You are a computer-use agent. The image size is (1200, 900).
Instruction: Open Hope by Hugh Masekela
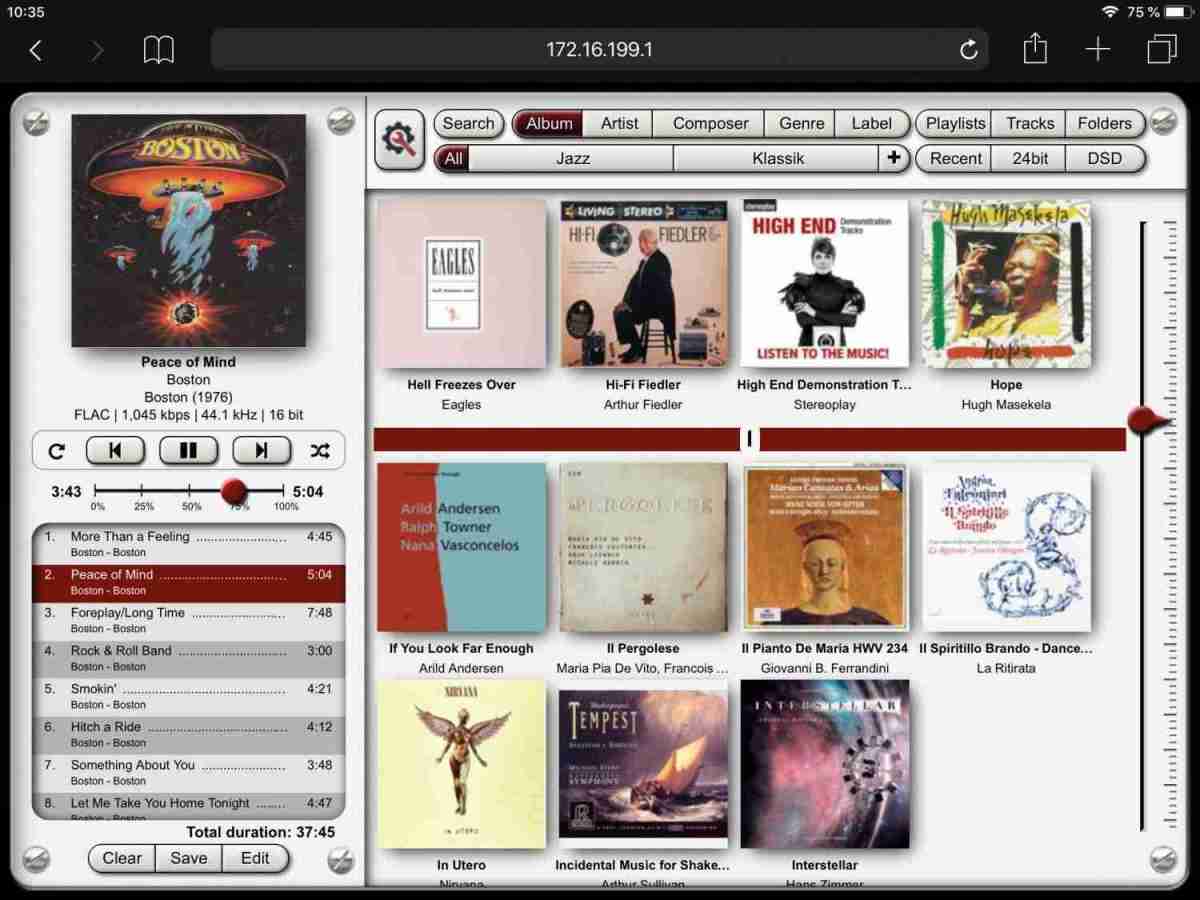(1006, 284)
